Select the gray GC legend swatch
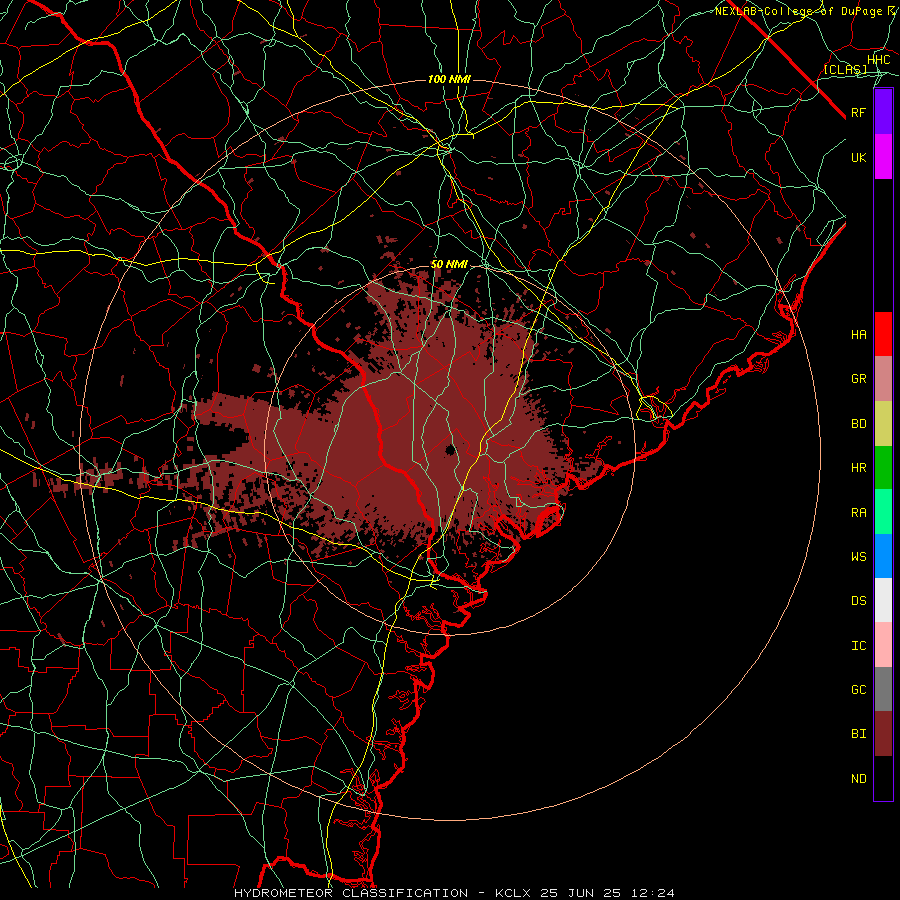This screenshot has height=900, width=900. pos(883,689)
